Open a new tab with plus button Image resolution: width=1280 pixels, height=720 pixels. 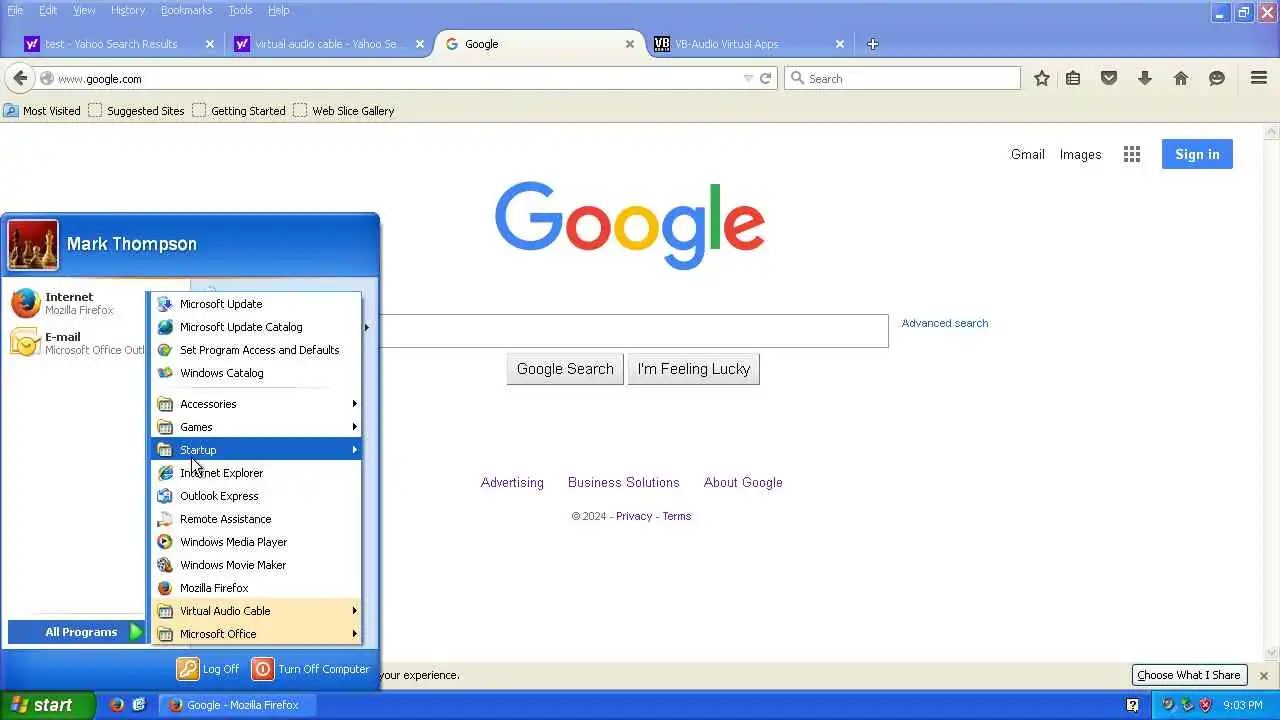tap(872, 44)
